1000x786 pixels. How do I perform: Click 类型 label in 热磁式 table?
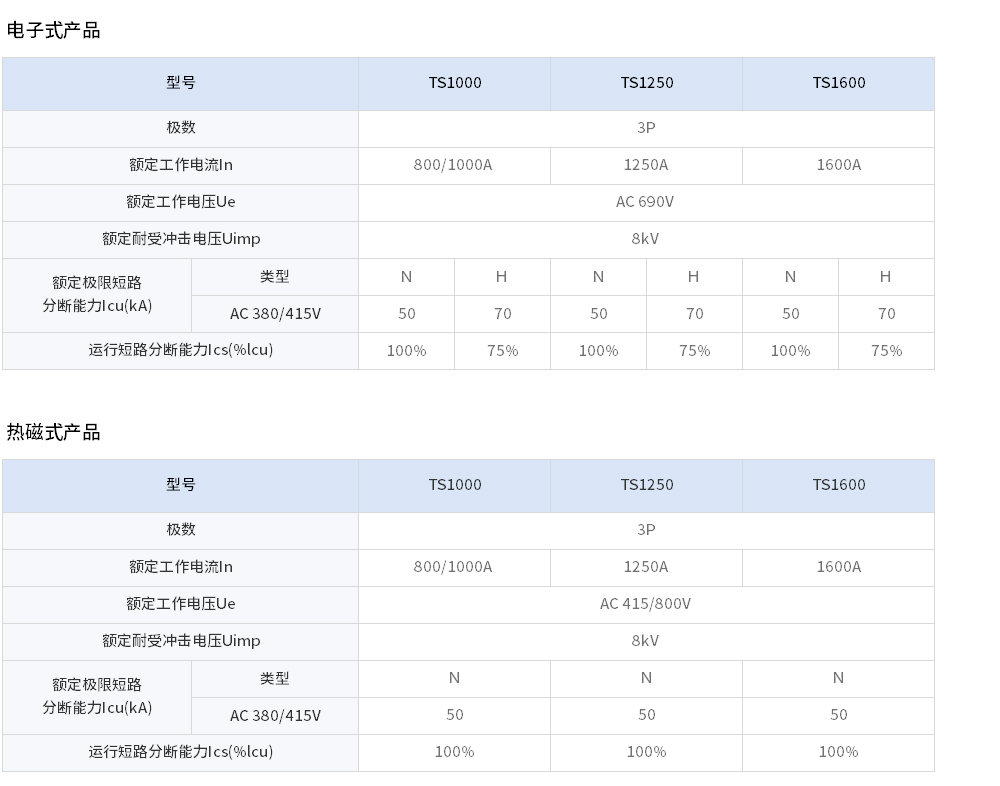tap(275, 679)
